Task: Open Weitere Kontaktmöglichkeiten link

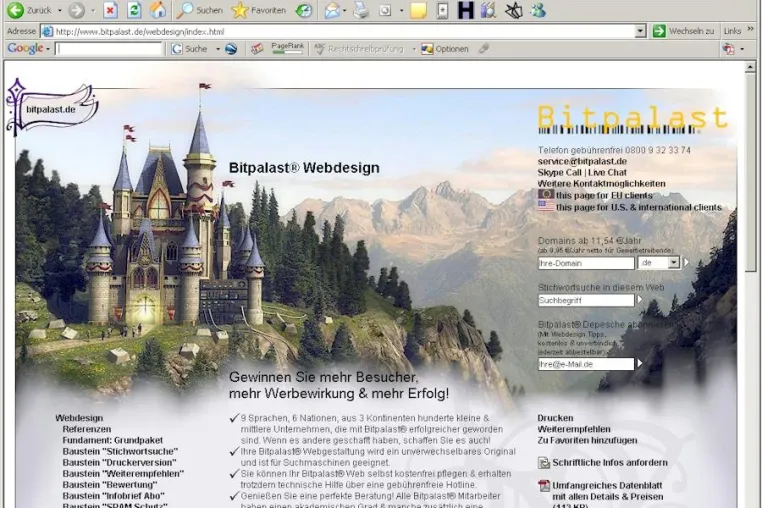Action: click(601, 184)
